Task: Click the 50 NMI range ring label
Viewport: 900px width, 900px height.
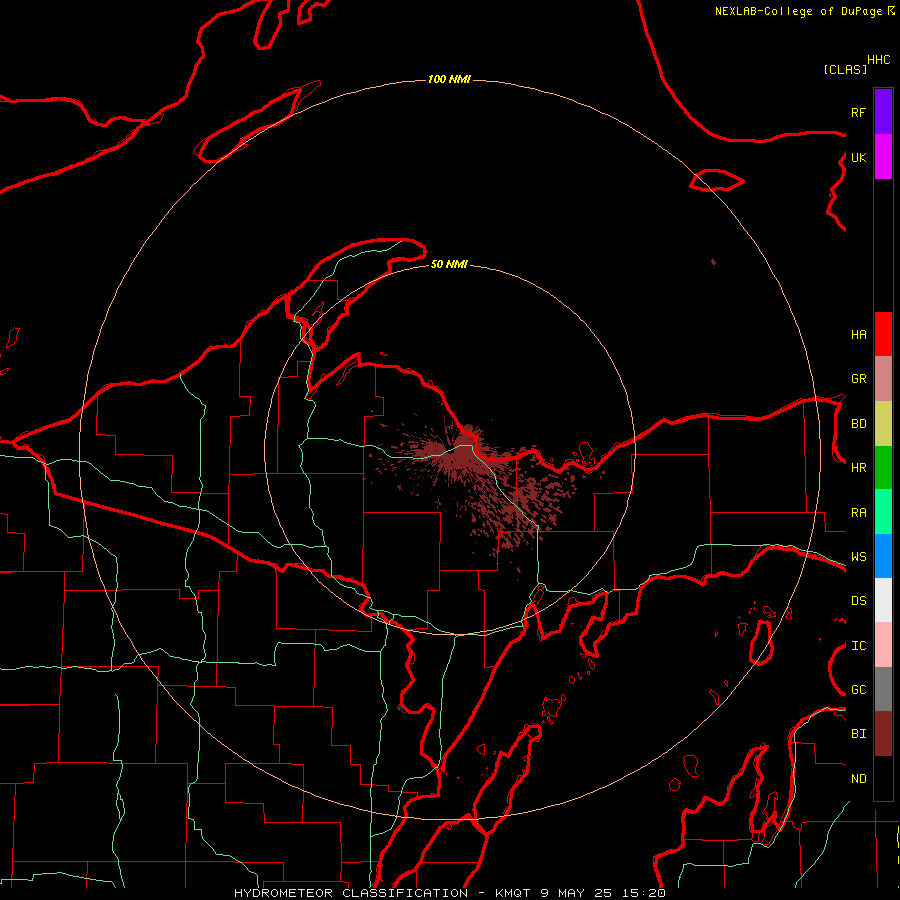Action: pos(449,264)
